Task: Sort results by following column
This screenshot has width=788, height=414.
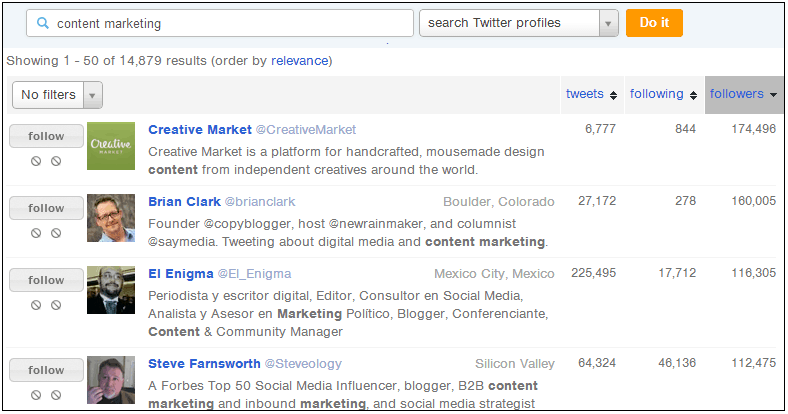Action: (x=663, y=94)
